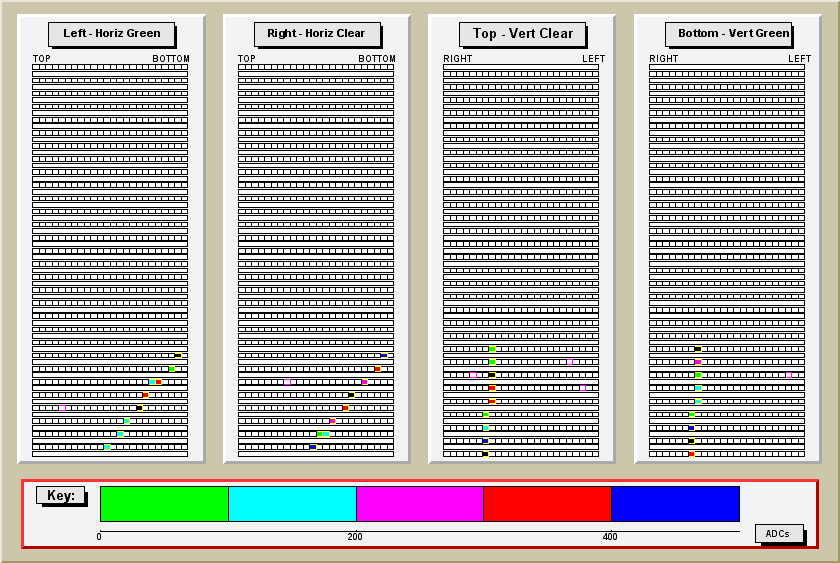Click the 'Key:' button
Screen dimensions: 840x563
click(61, 495)
